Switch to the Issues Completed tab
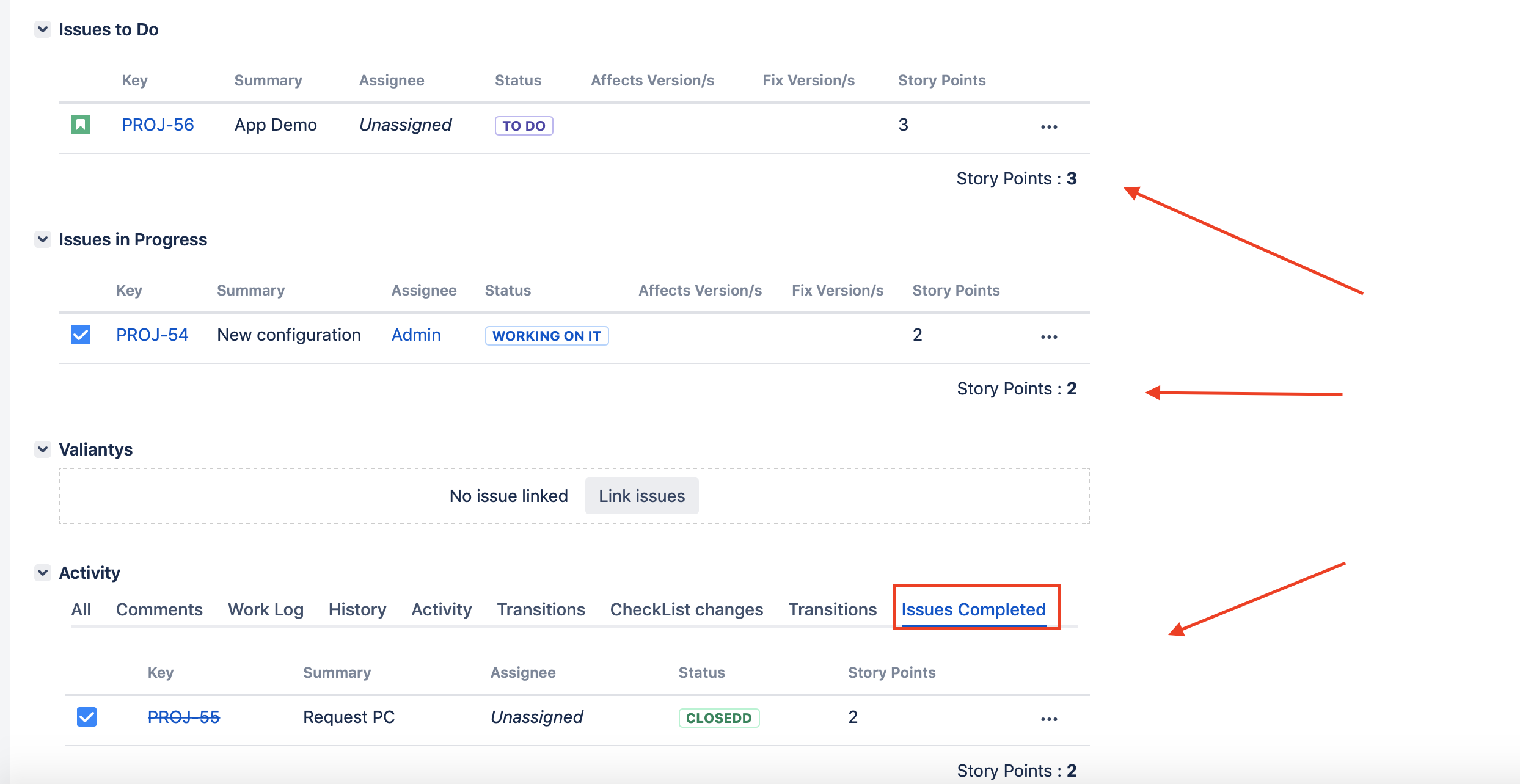This screenshot has height=784, width=1520. (973, 609)
